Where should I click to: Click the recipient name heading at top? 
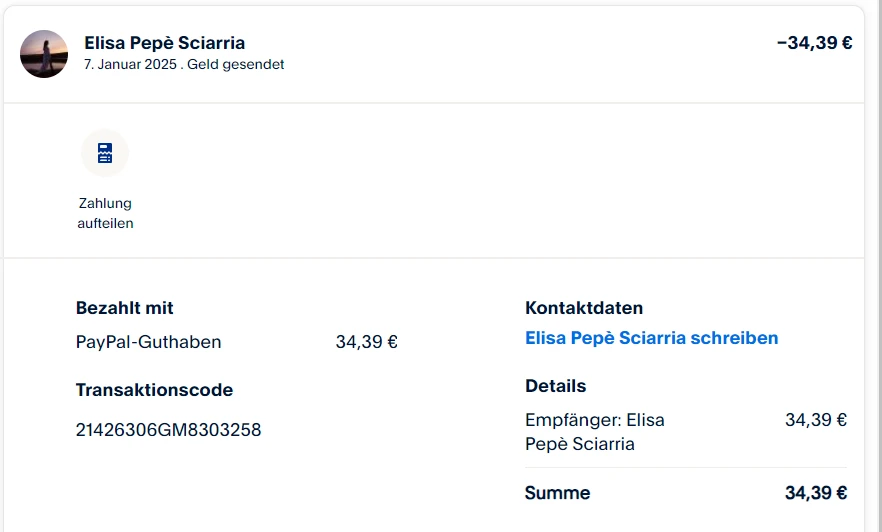click(x=164, y=43)
